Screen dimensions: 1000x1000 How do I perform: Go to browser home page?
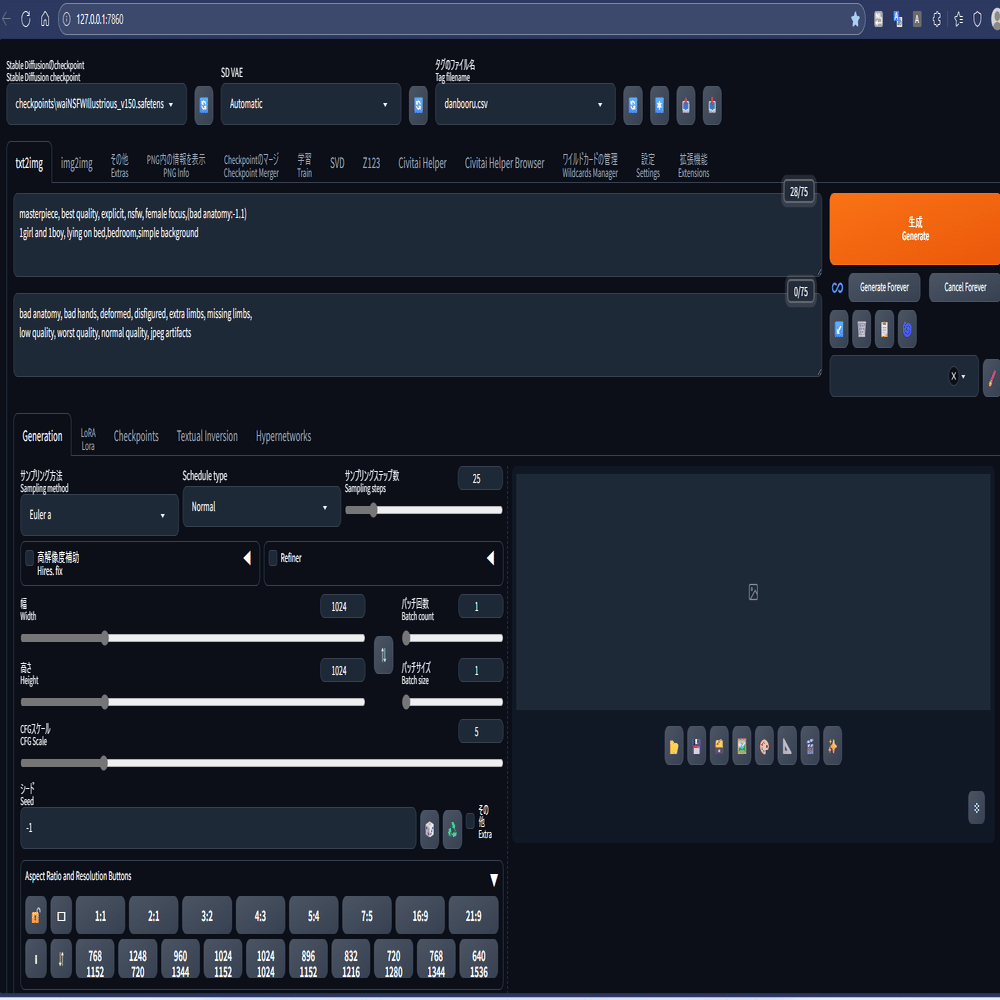pyautogui.click(x=45, y=20)
